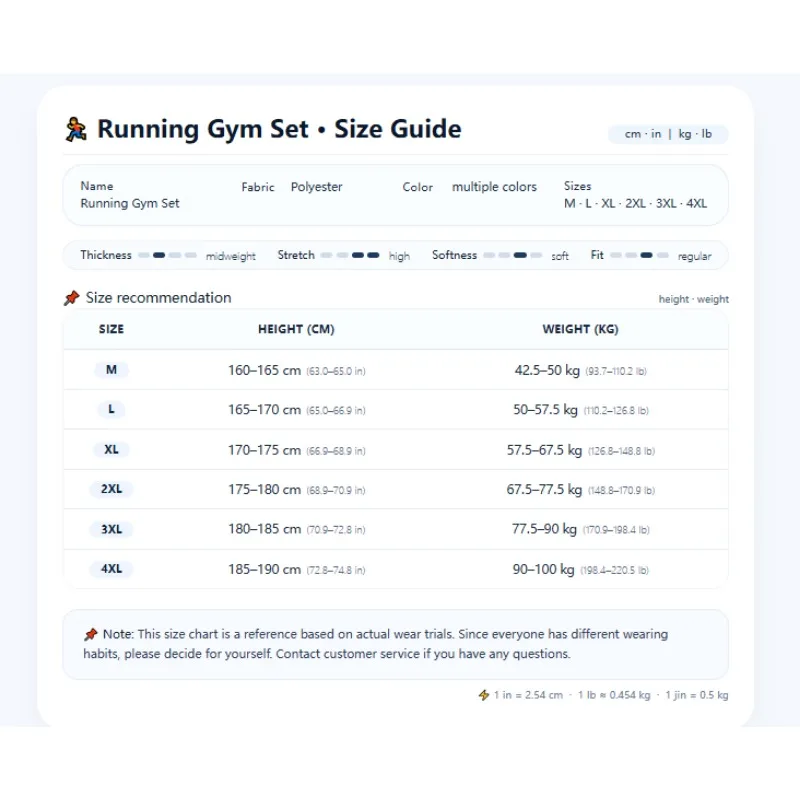Viewport: 800px width, 800px height.
Task: Click the M size badge
Action: tap(111, 370)
